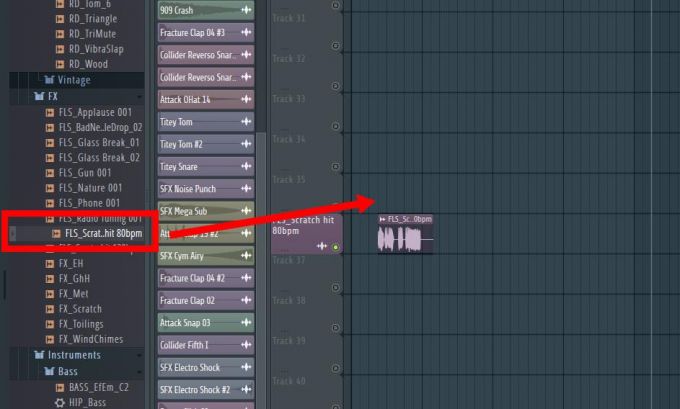Click waveform icon on Fracture Clap 02
Screen dimensions: 680x409
click(x=246, y=300)
